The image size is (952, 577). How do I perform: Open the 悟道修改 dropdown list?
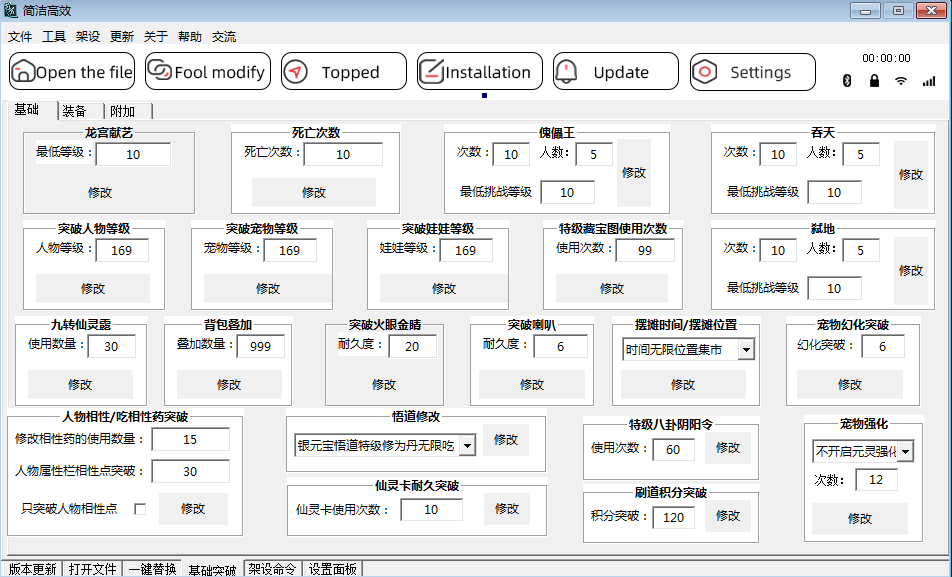click(467, 445)
